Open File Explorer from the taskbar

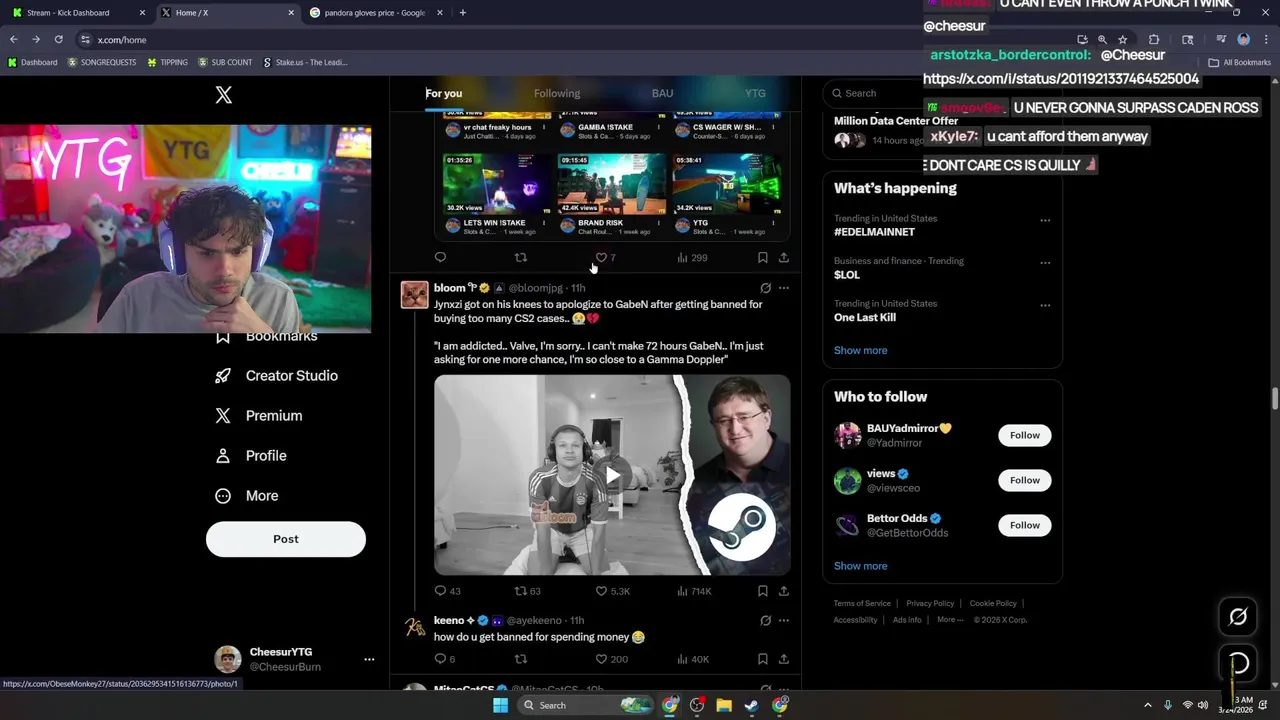pyautogui.click(x=724, y=705)
